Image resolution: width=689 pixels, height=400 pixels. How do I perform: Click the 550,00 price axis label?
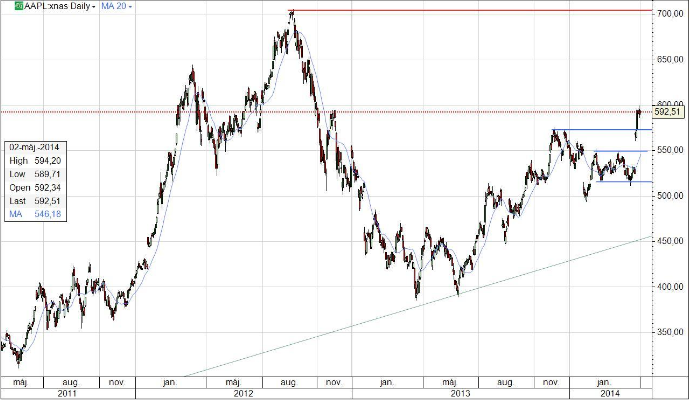click(x=670, y=150)
